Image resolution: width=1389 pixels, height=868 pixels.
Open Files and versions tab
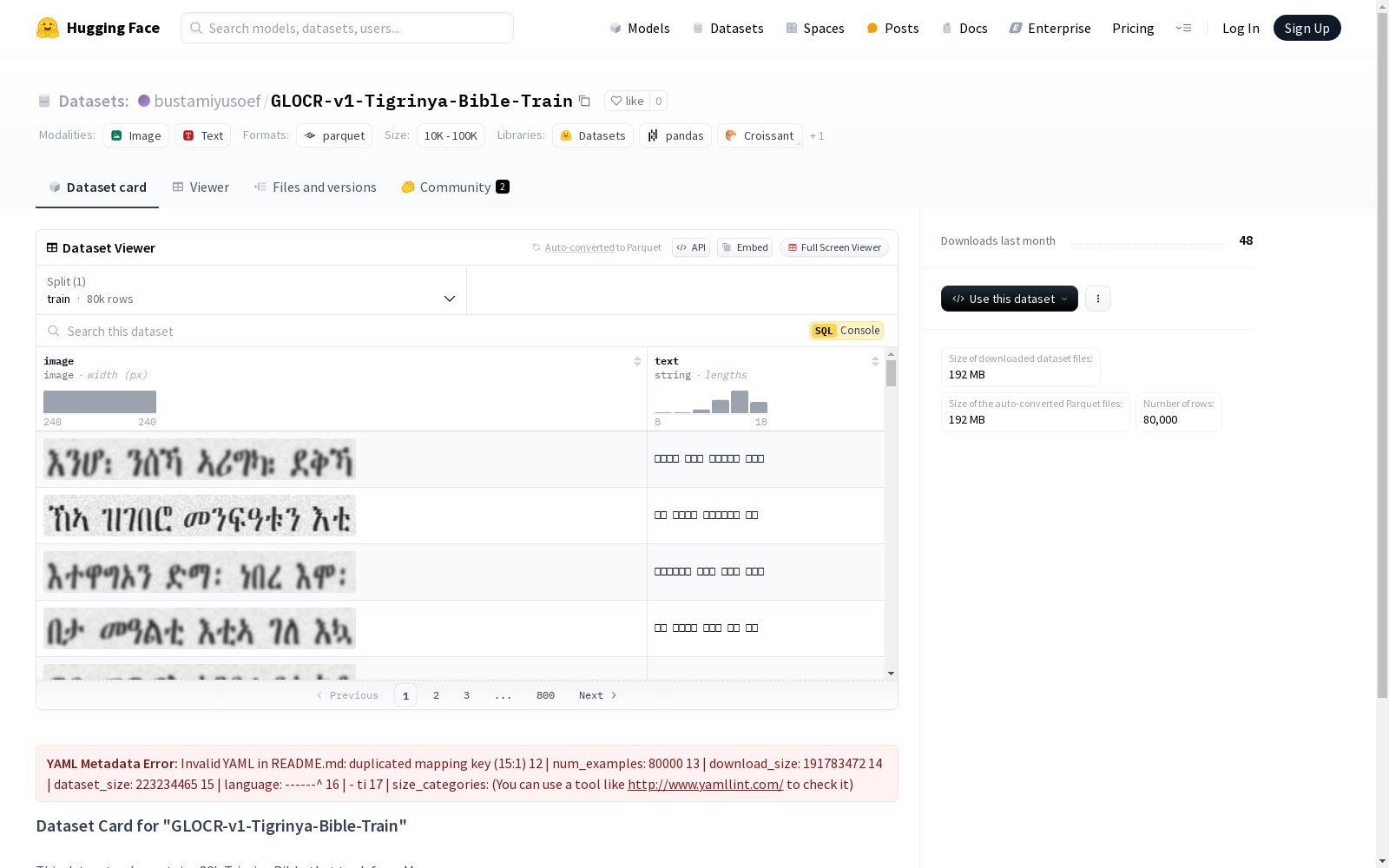315,187
